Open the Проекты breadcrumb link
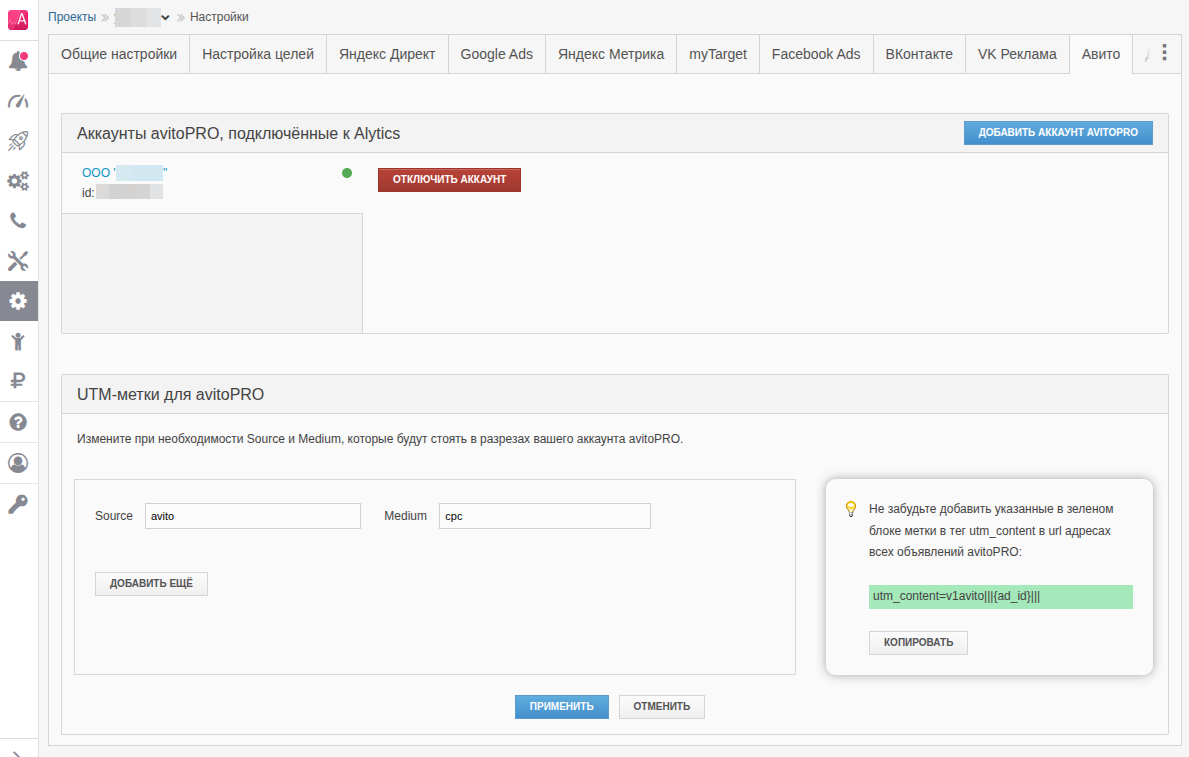 [x=72, y=17]
